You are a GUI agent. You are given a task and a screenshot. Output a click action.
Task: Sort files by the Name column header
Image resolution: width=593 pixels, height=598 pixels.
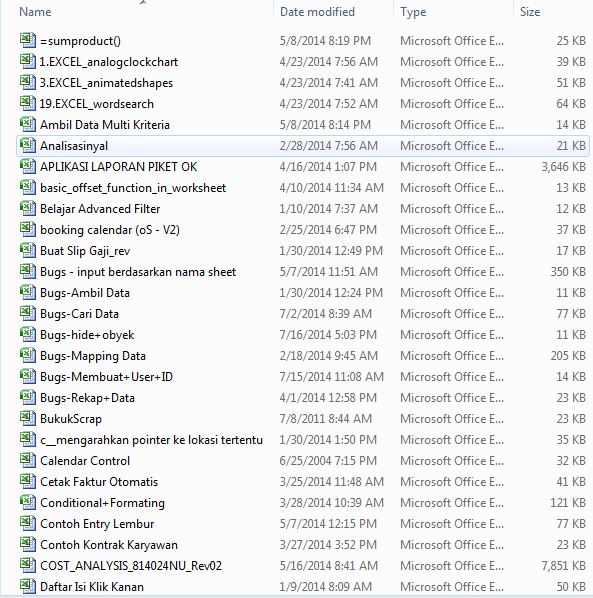[35, 12]
